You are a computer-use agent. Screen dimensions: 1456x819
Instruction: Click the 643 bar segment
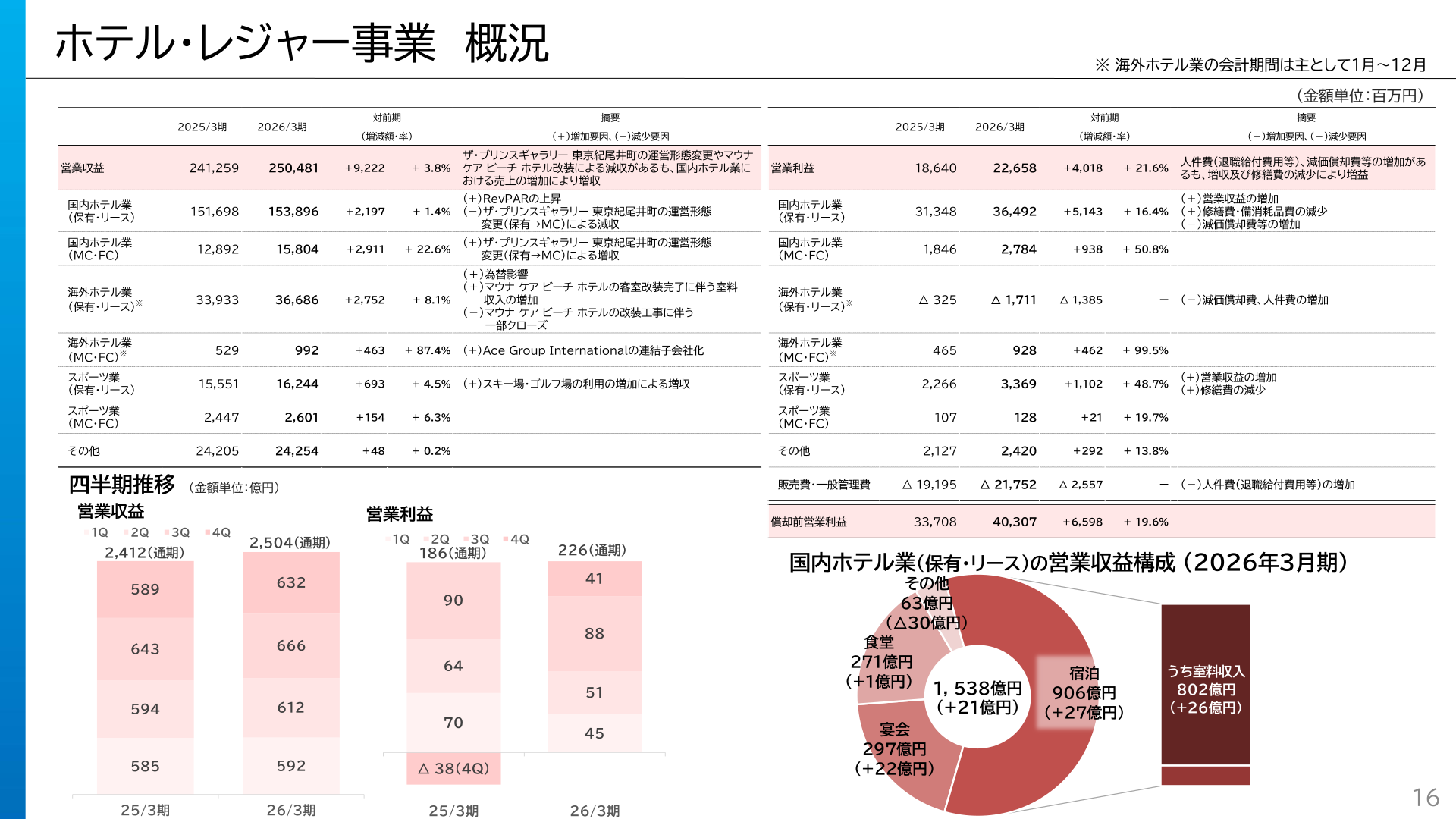145,648
